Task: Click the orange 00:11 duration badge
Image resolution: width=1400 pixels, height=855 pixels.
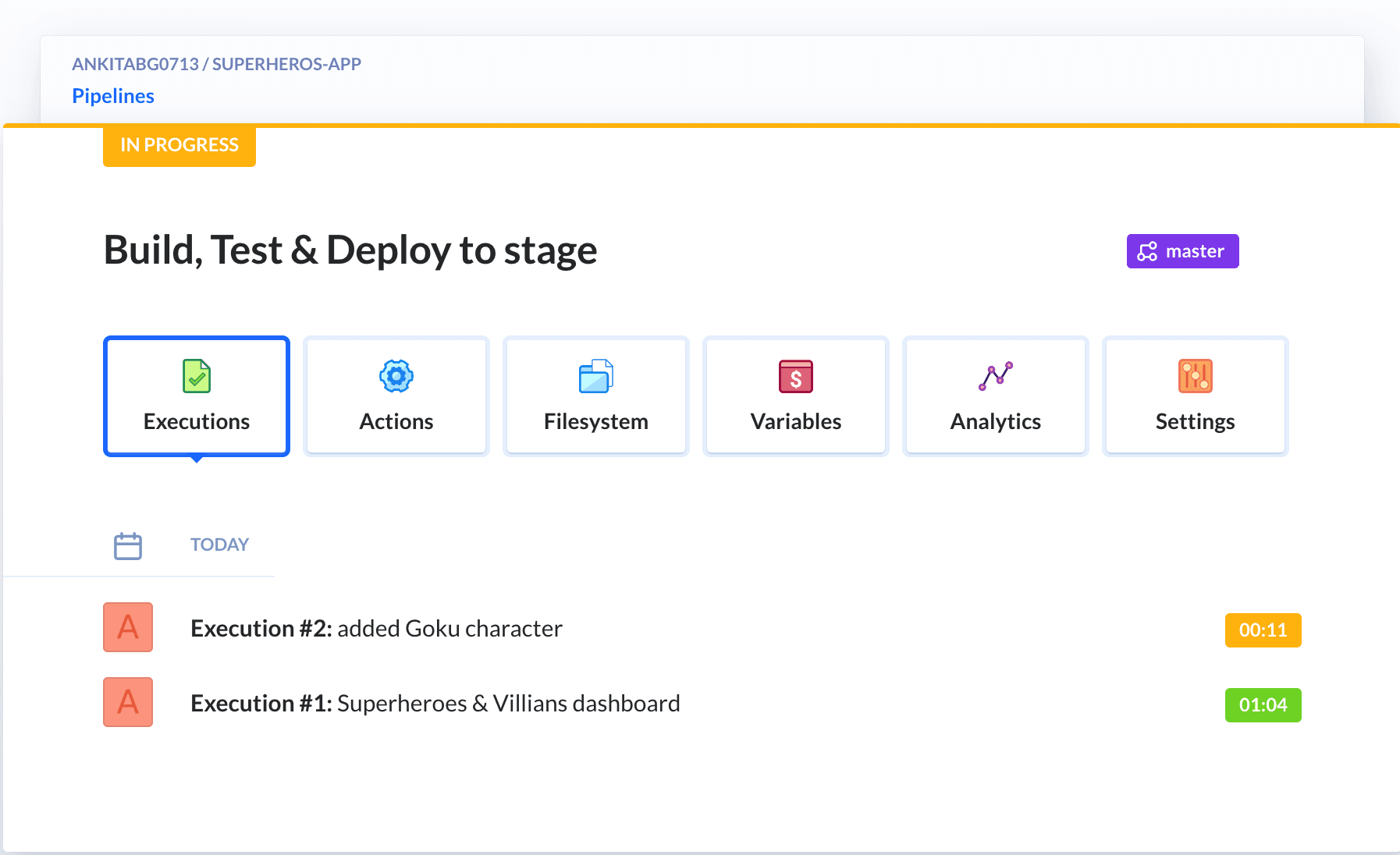Action: 1263,630
